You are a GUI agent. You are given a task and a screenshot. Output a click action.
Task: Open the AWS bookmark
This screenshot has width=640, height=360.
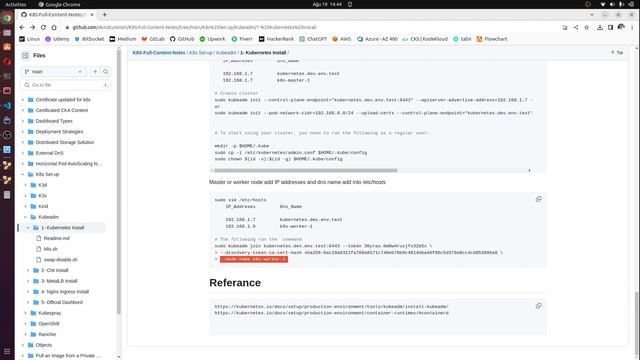click(342, 39)
